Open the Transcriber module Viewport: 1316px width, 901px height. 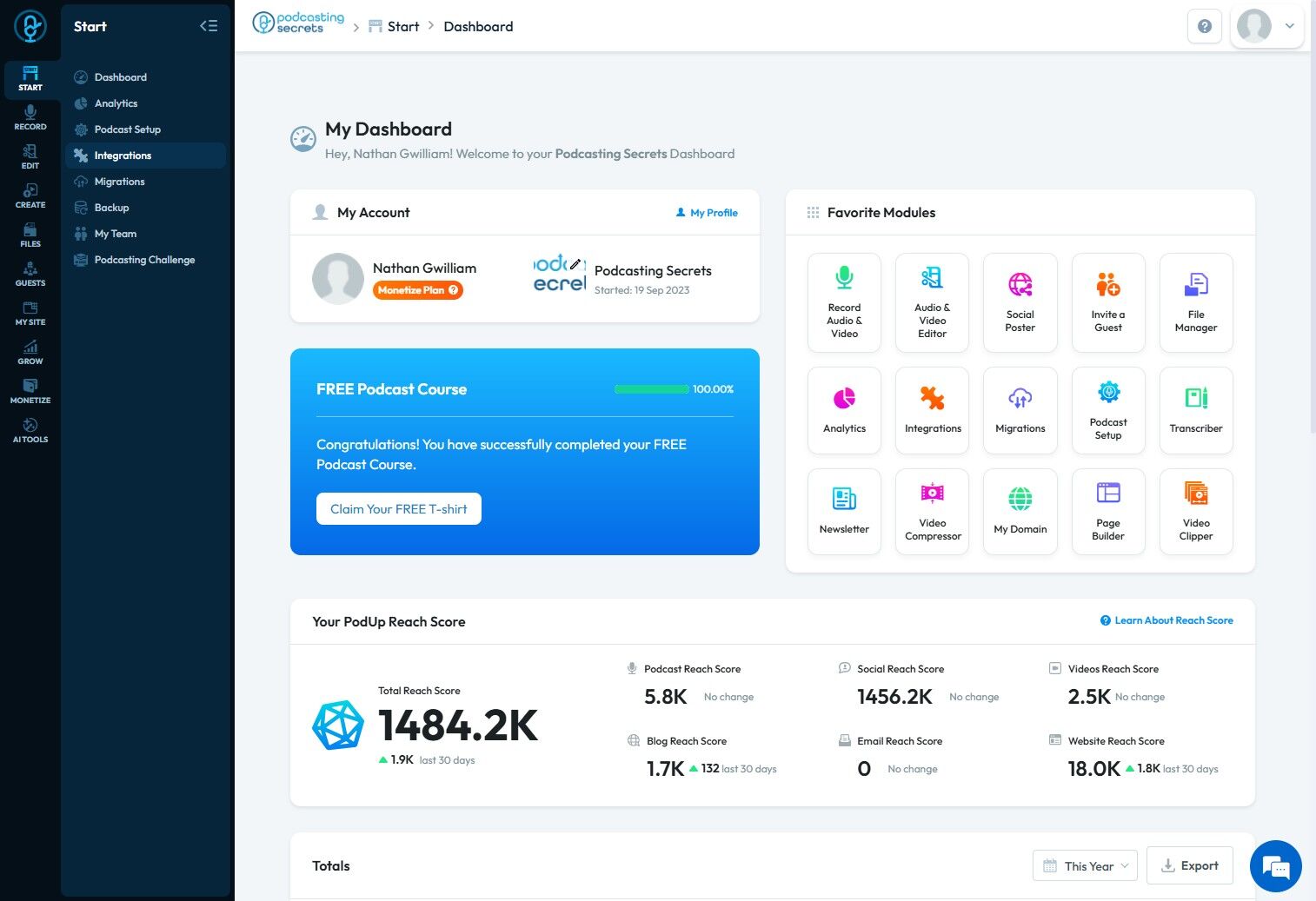pyautogui.click(x=1196, y=410)
